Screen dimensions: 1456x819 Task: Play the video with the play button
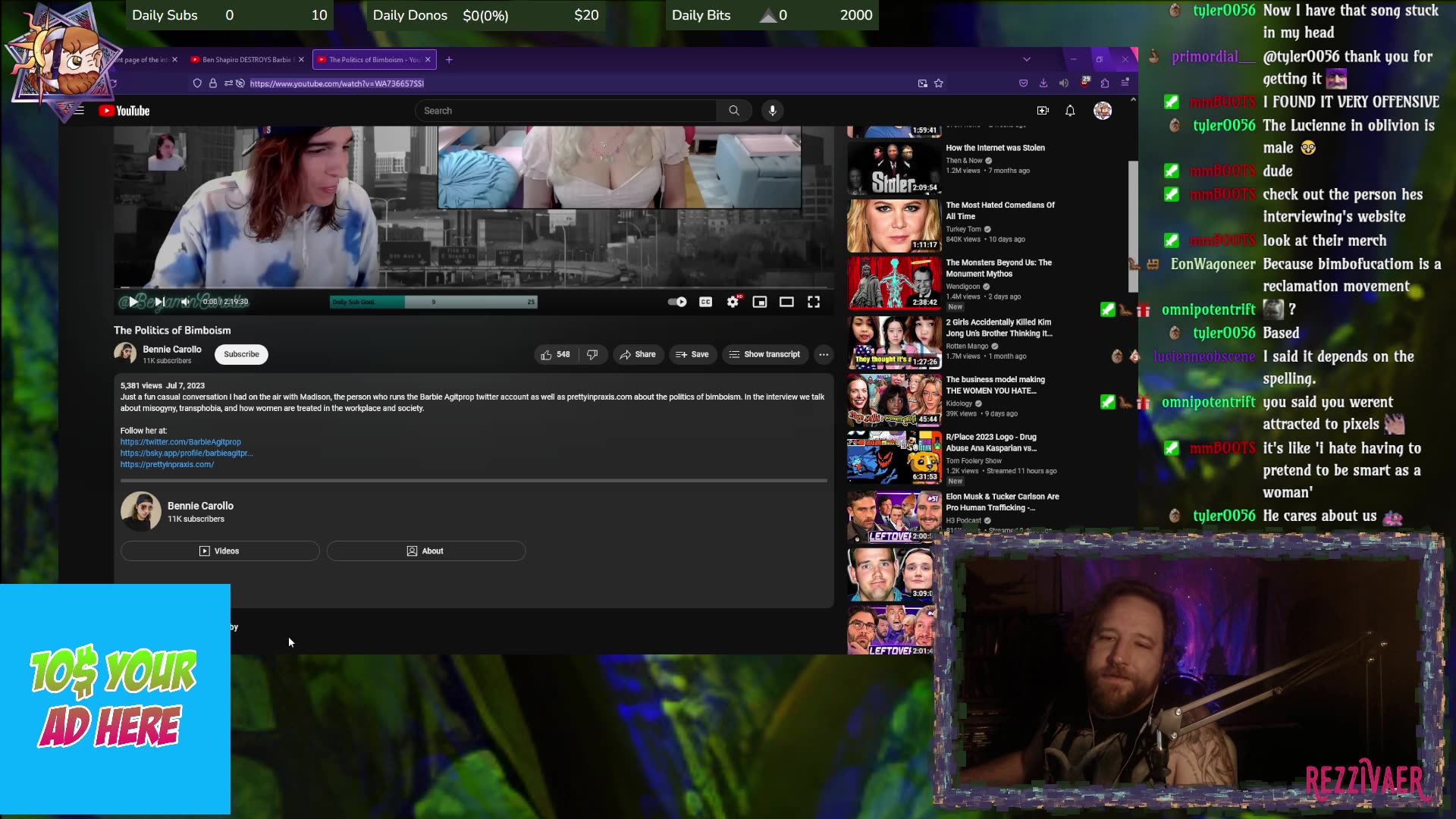point(133,302)
